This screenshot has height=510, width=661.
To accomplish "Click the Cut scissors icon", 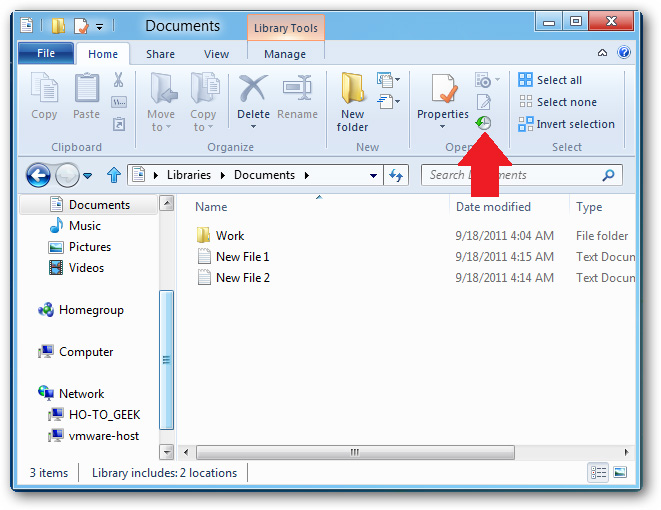I will tap(118, 79).
